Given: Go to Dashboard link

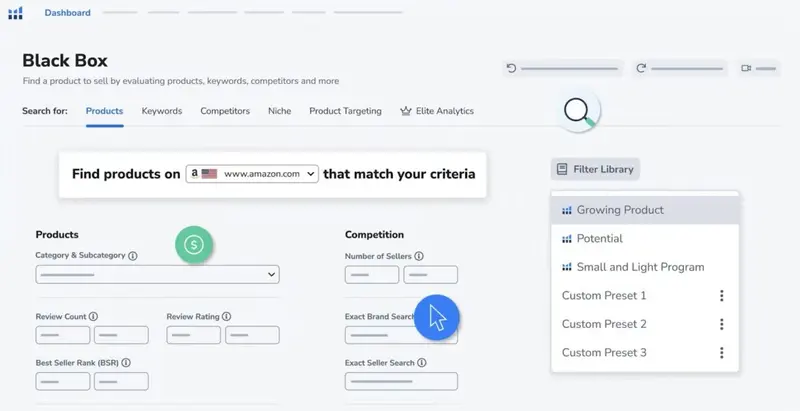Looking at the screenshot, I should click(x=67, y=13).
